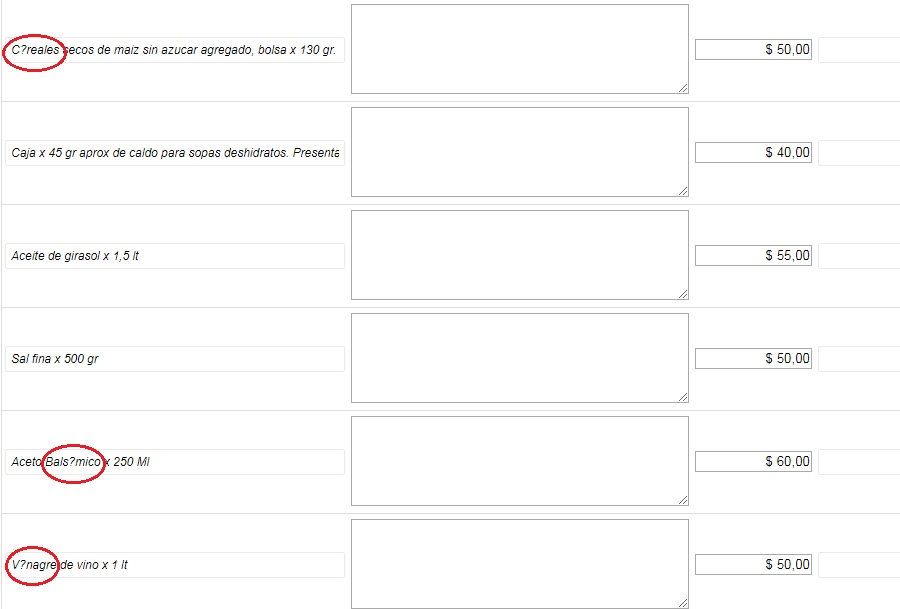This screenshot has height=609, width=900.
Task: Click the $ 50,00 price field in Cereales row
Action: 754,49
